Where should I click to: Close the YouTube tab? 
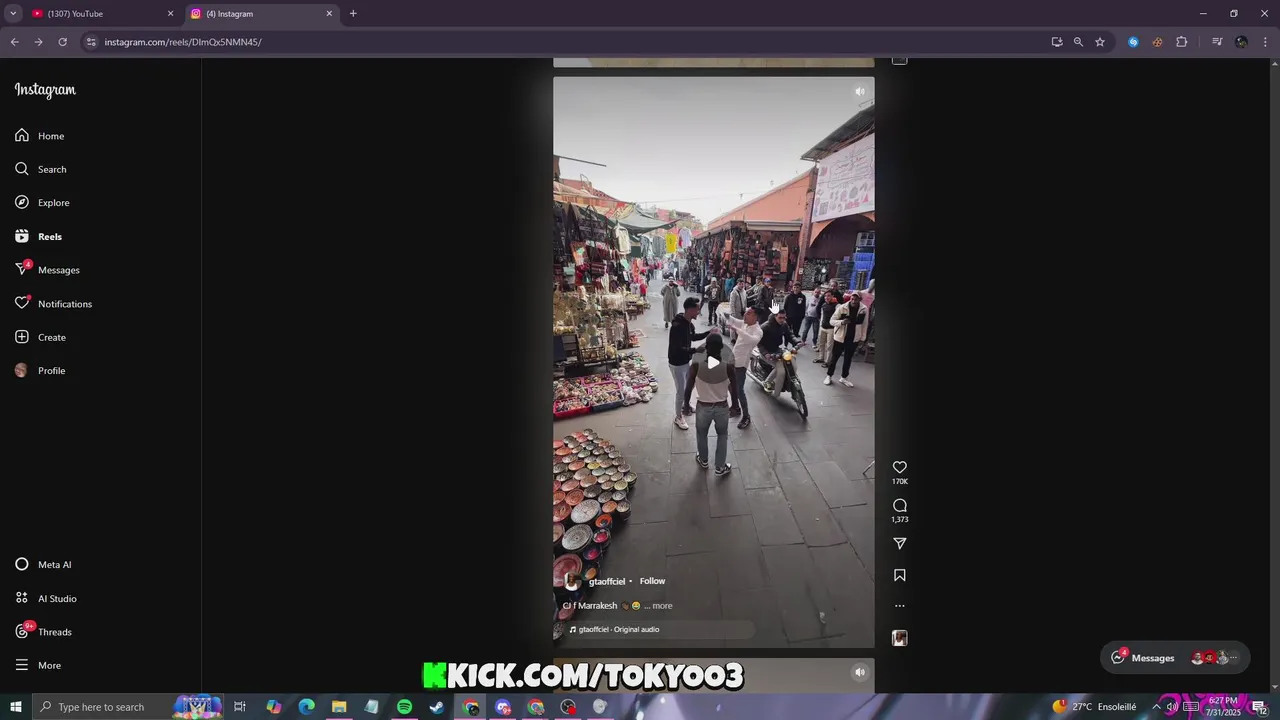[170, 14]
